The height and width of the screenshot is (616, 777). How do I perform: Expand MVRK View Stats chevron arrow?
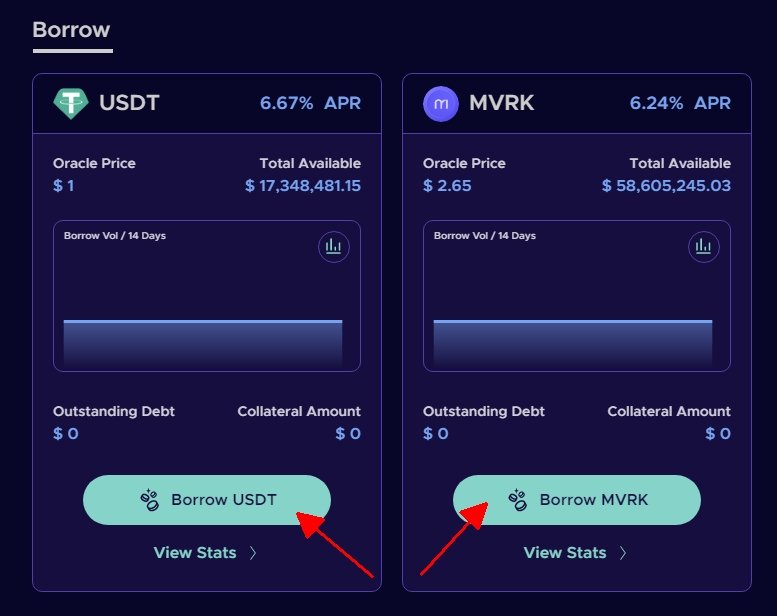tap(623, 553)
